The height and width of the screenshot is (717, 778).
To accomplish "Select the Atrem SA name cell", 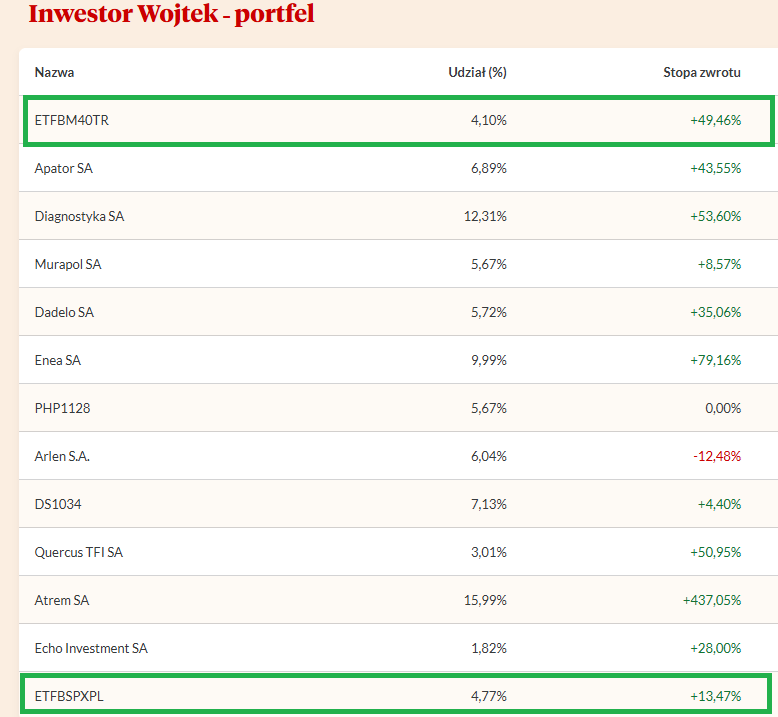I will [x=62, y=600].
